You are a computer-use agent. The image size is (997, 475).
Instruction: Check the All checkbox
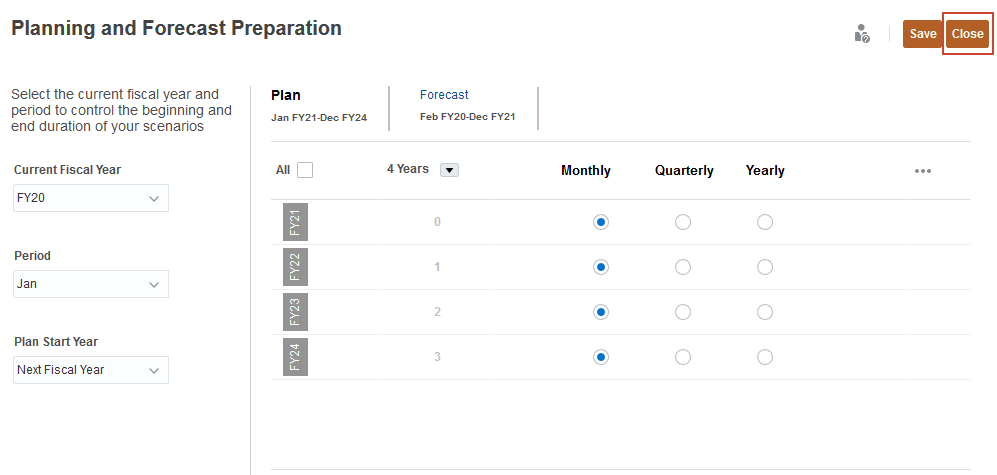305,170
